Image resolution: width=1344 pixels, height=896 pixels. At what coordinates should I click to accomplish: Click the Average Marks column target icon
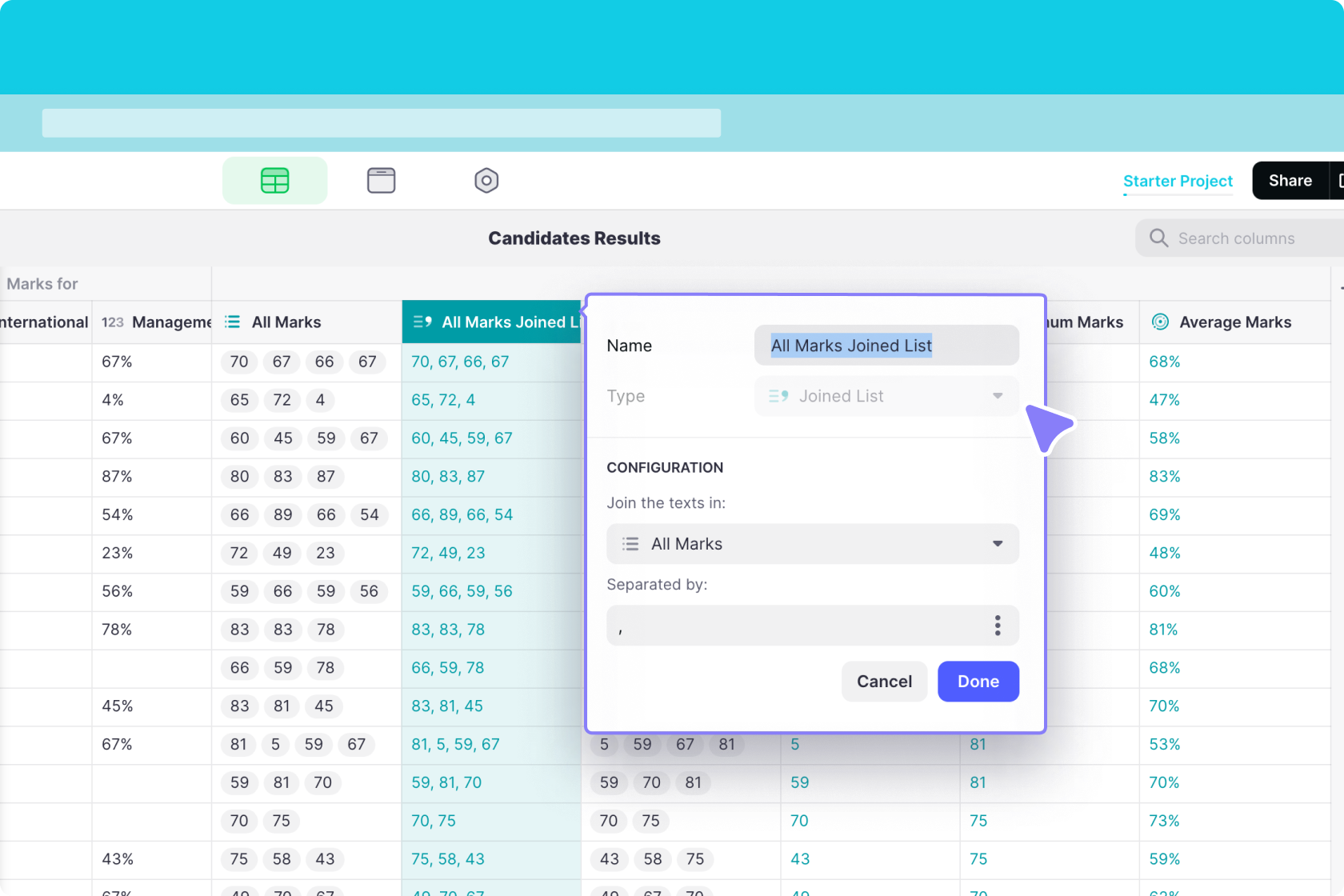1160,322
